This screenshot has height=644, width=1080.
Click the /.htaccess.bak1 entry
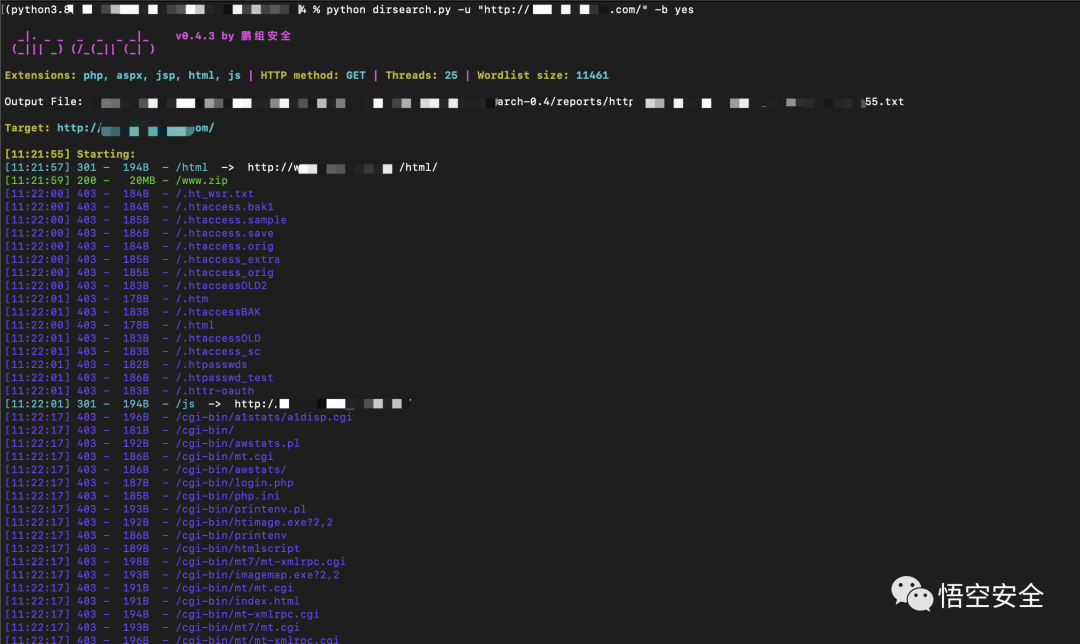[x=225, y=207]
